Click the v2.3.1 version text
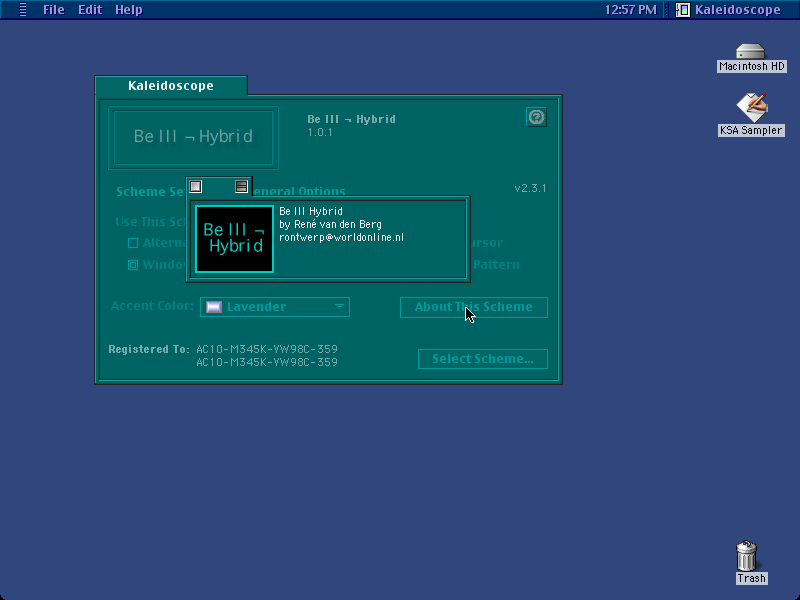 pos(530,188)
